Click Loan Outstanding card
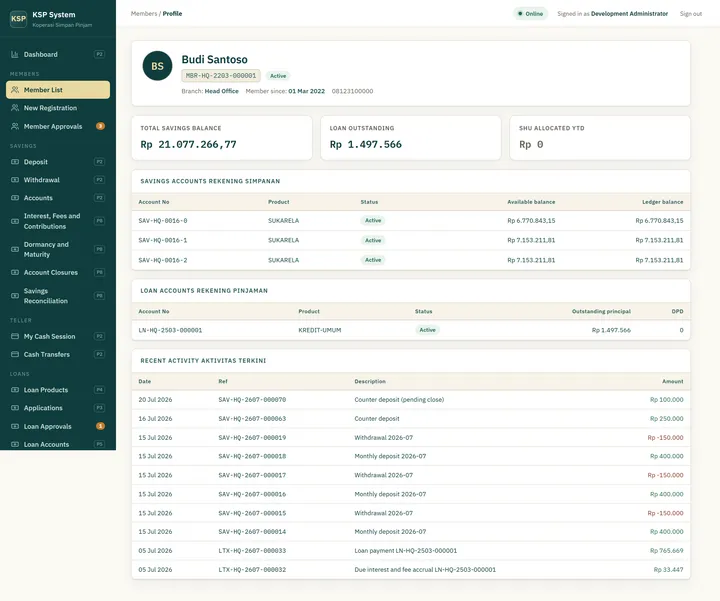This screenshot has width=720, height=601. pos(411,138)
